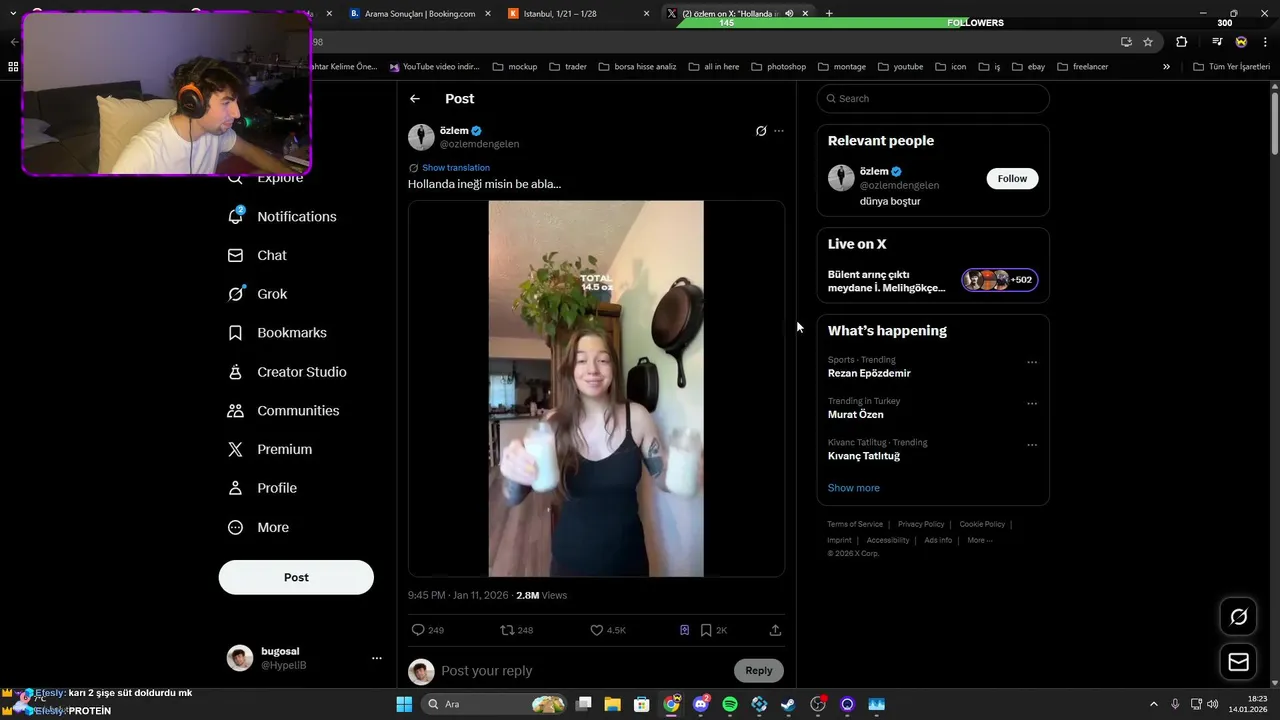The height and width of the screenshot is (720, 1280).
Task: Click purple bookmark-folder icon beside 2K
Action: [x=684, y=630]
